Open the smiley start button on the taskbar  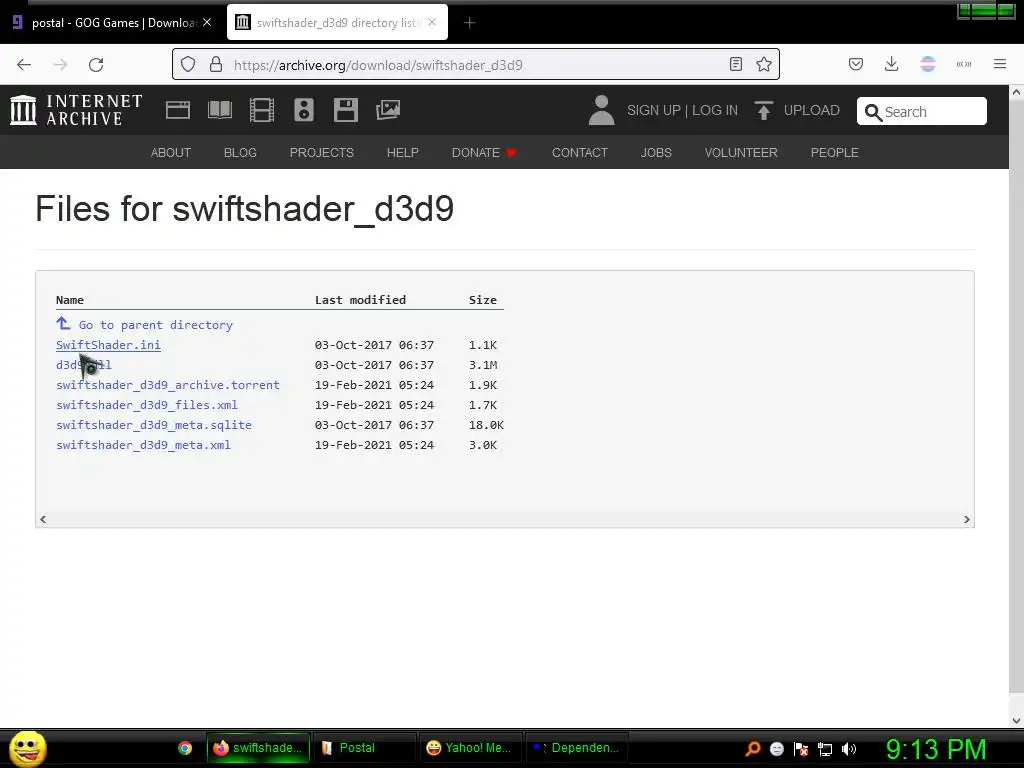pyautogui.click(x=27, y=748)
